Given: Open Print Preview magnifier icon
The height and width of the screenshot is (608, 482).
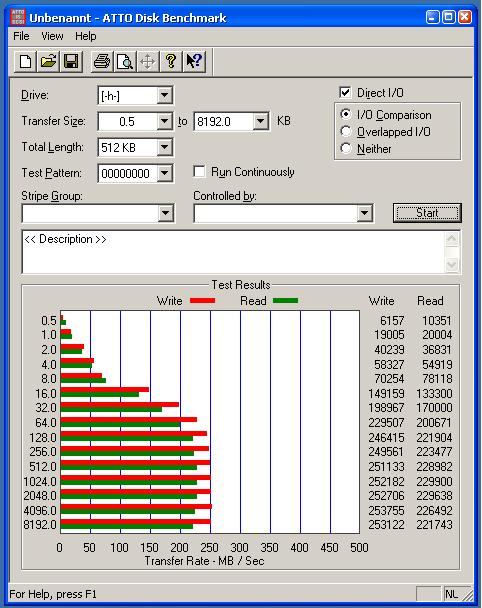Looking at the screenshot, I should pos(125,61).
